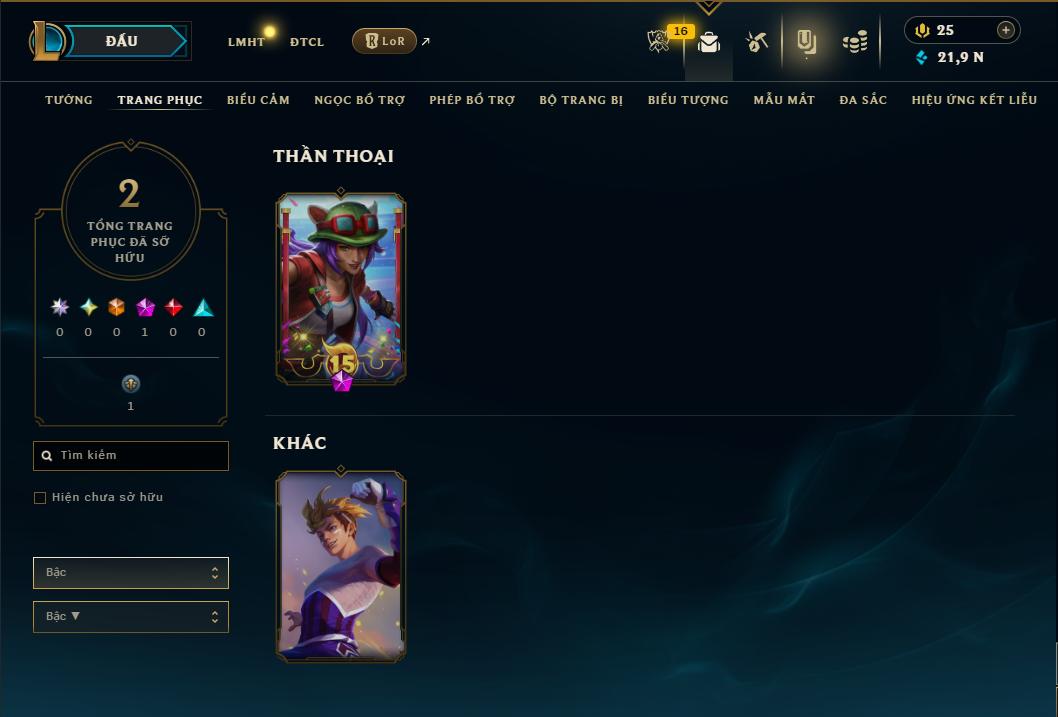Click the League logo icon
This screenshot has height=717, width=1058.
click(46, 41)
